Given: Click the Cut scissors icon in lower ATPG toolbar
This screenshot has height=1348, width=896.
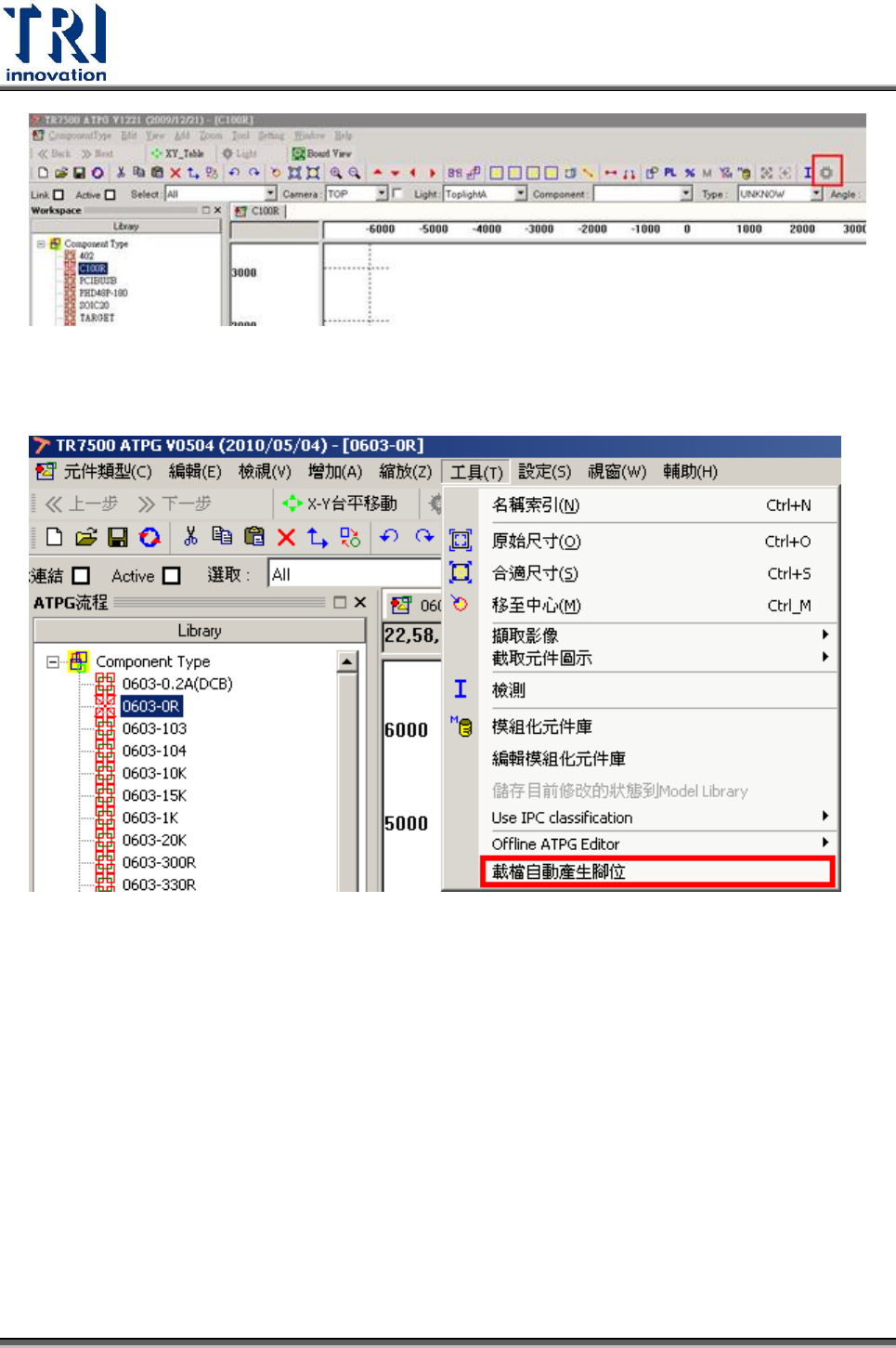Looking at the screenshot, I should (x=191, y=536).
